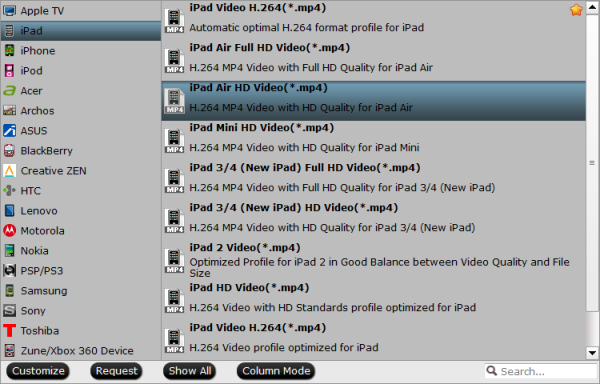Choose the Zune/Xbox 360 Device category
The height and width of the screenshot is (384, 600).
81,351
